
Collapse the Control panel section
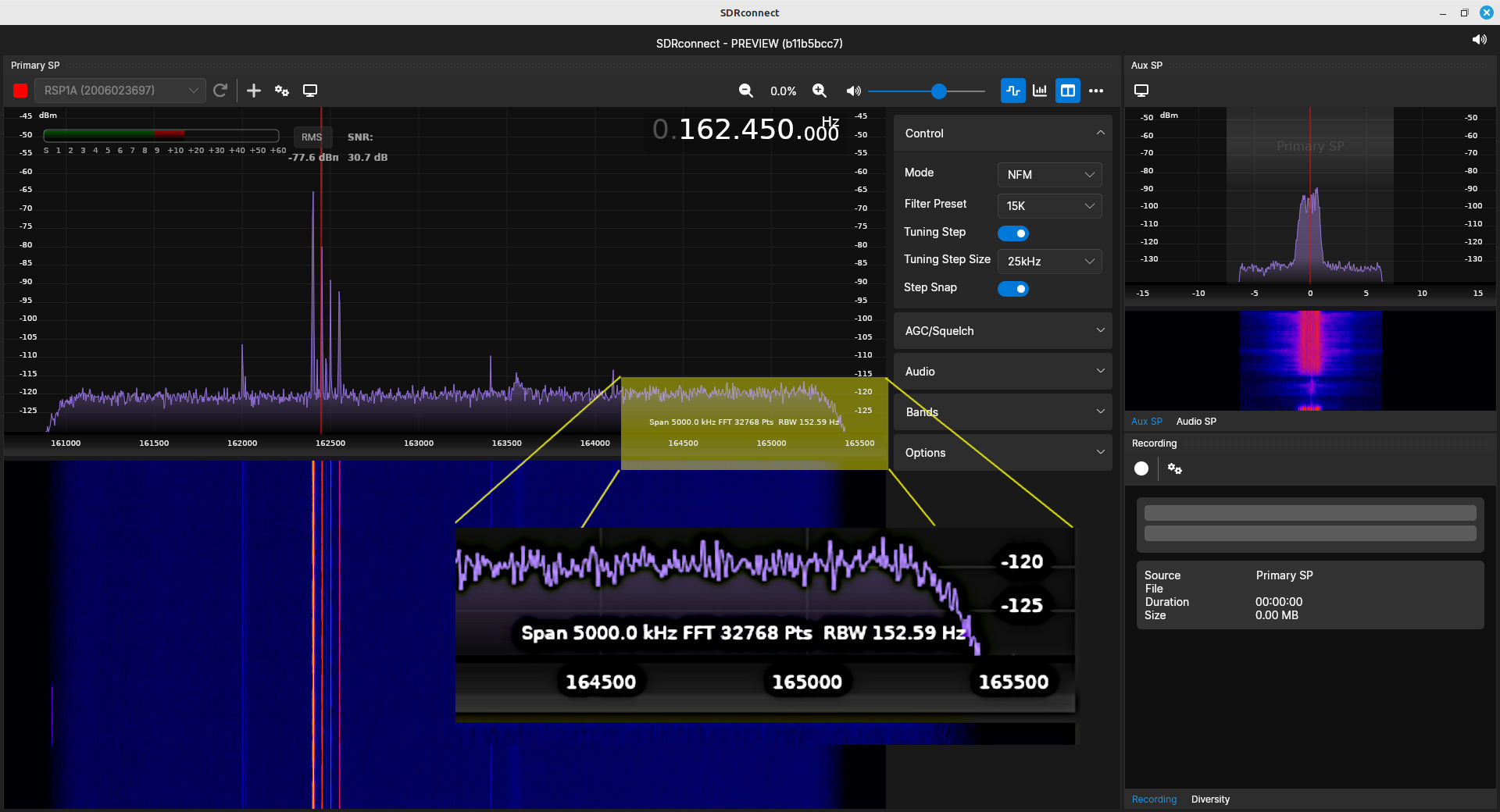pyautogui.click(x=1003, y=134)
